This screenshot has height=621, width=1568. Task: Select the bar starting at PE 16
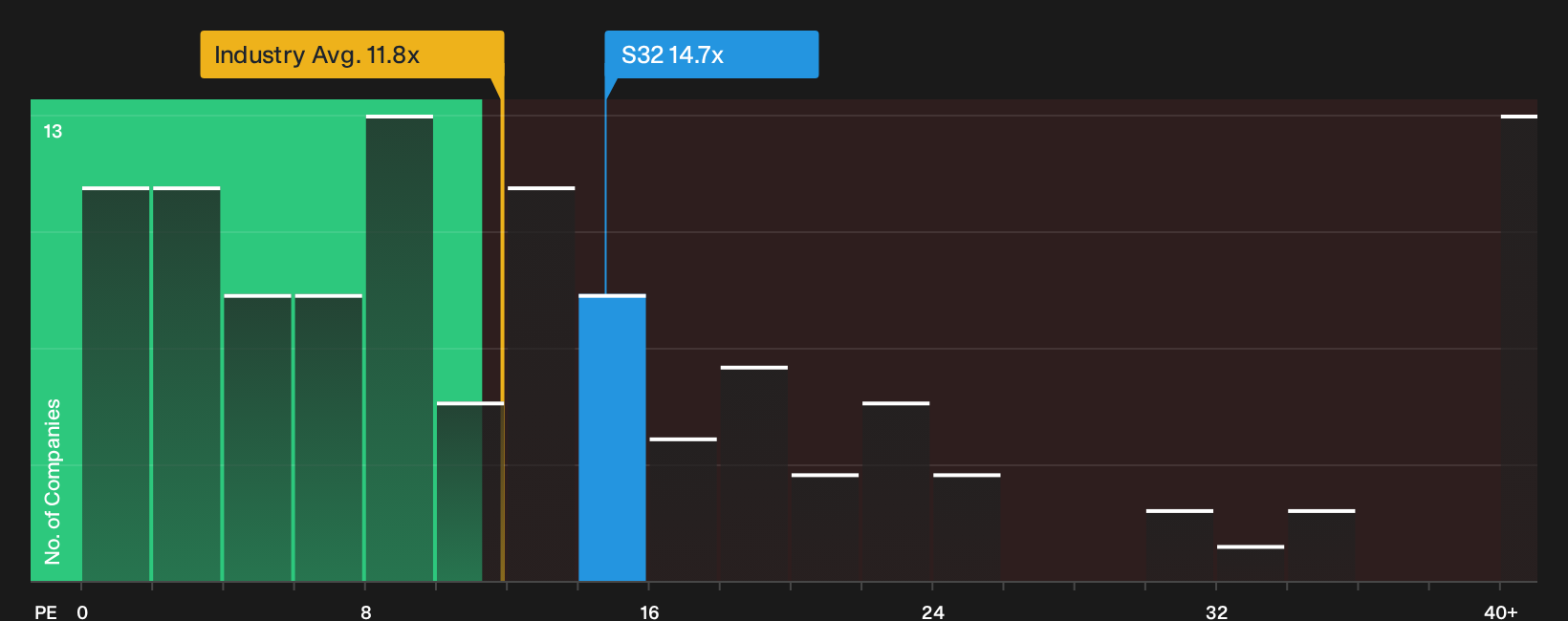click(x=683, y=509)
